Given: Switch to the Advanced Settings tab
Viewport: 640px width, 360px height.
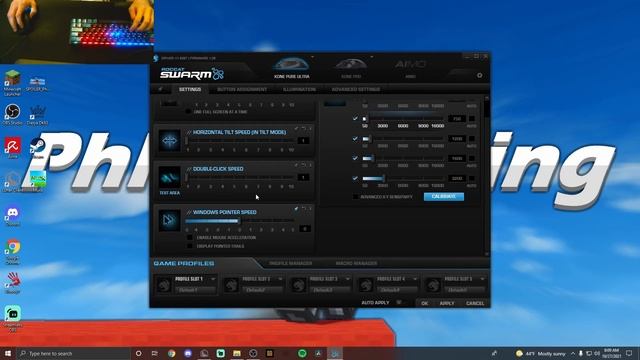Looking at the screenshot, I should [x=356, y=89].
